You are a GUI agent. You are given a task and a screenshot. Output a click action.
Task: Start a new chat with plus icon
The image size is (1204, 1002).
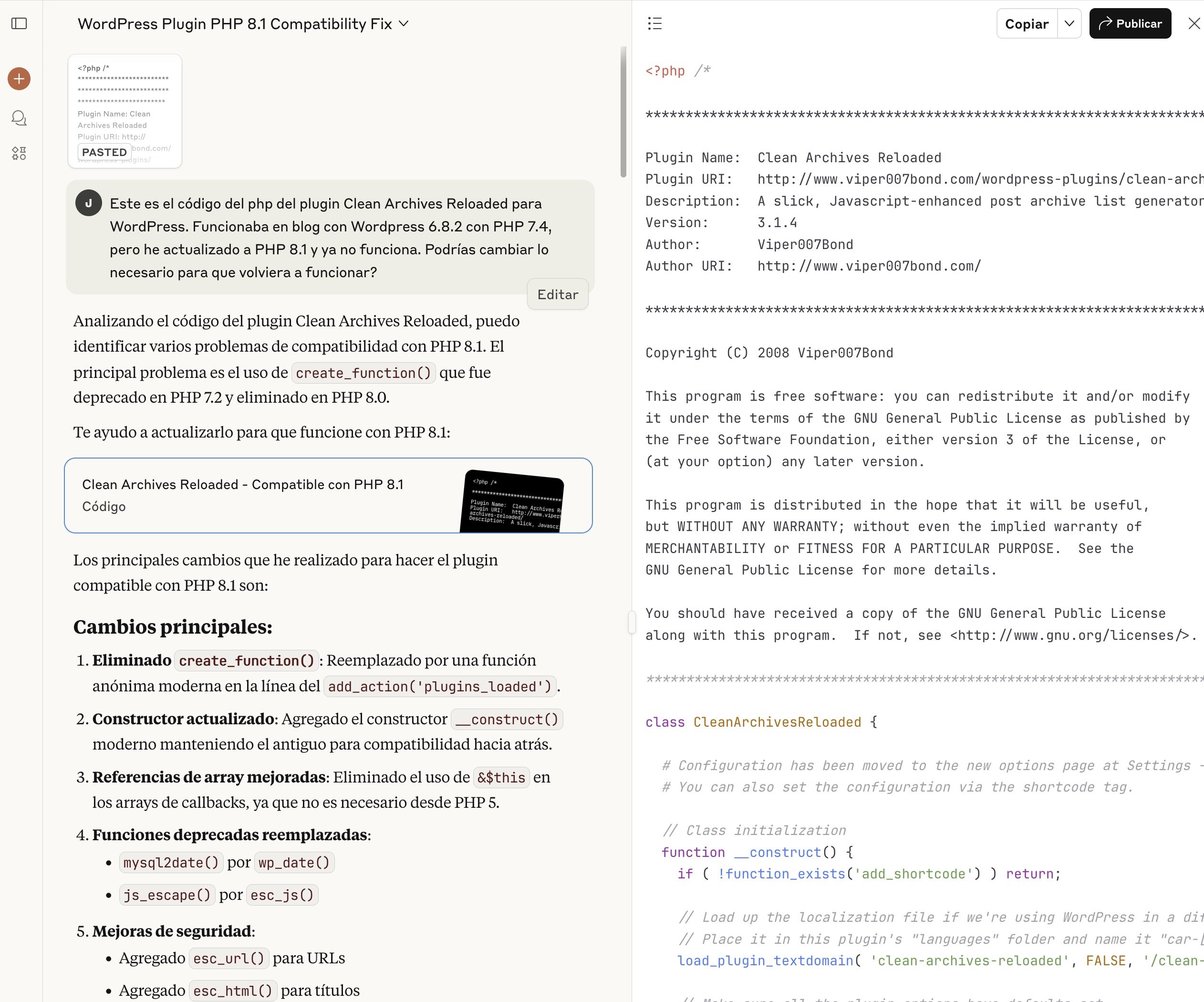pyautogui.click(x=19, y=79)
